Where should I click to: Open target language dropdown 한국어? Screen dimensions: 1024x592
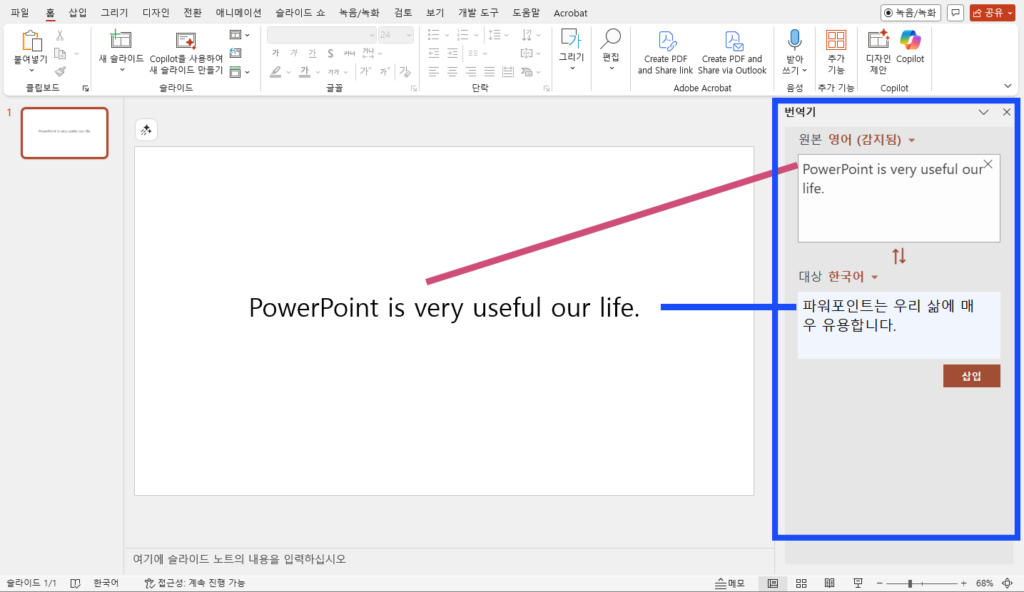(852, 277)
